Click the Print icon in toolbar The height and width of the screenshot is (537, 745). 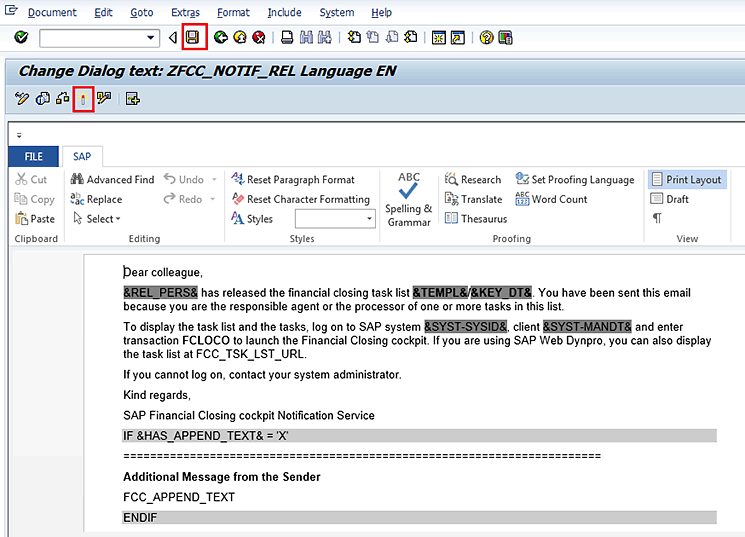click(x=287, y=38)
